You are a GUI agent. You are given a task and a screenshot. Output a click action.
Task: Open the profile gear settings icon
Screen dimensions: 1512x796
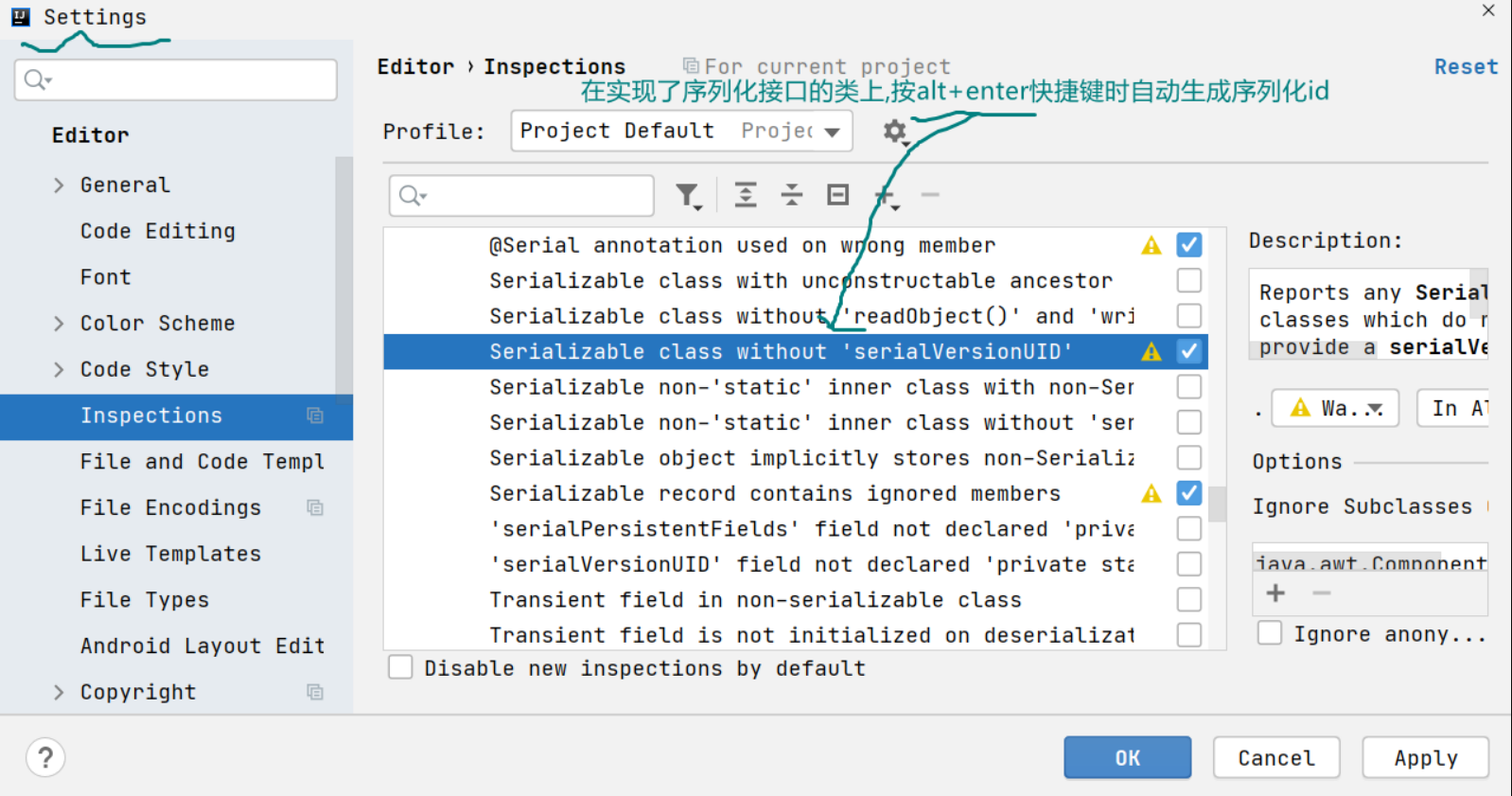895,132
